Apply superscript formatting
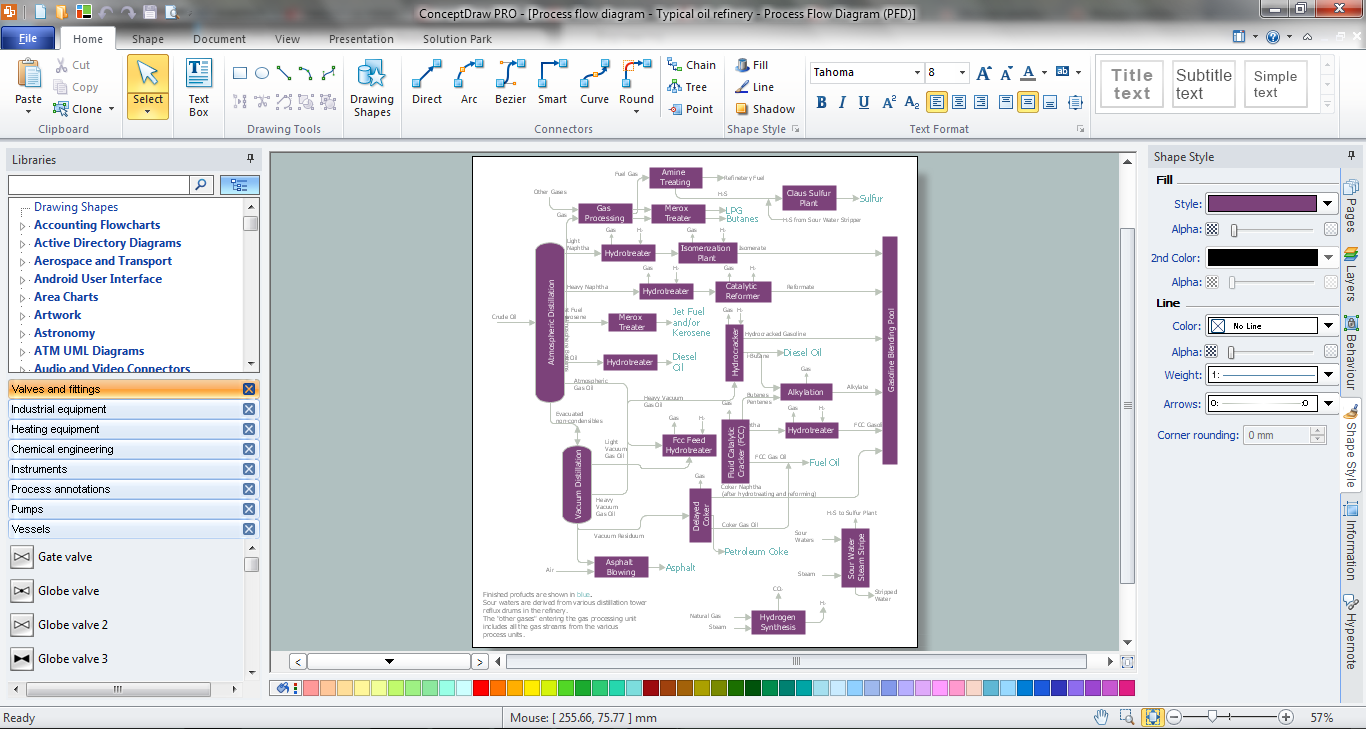The width and height of the screenshot is (1366, 729). click(x=888, y=102)
